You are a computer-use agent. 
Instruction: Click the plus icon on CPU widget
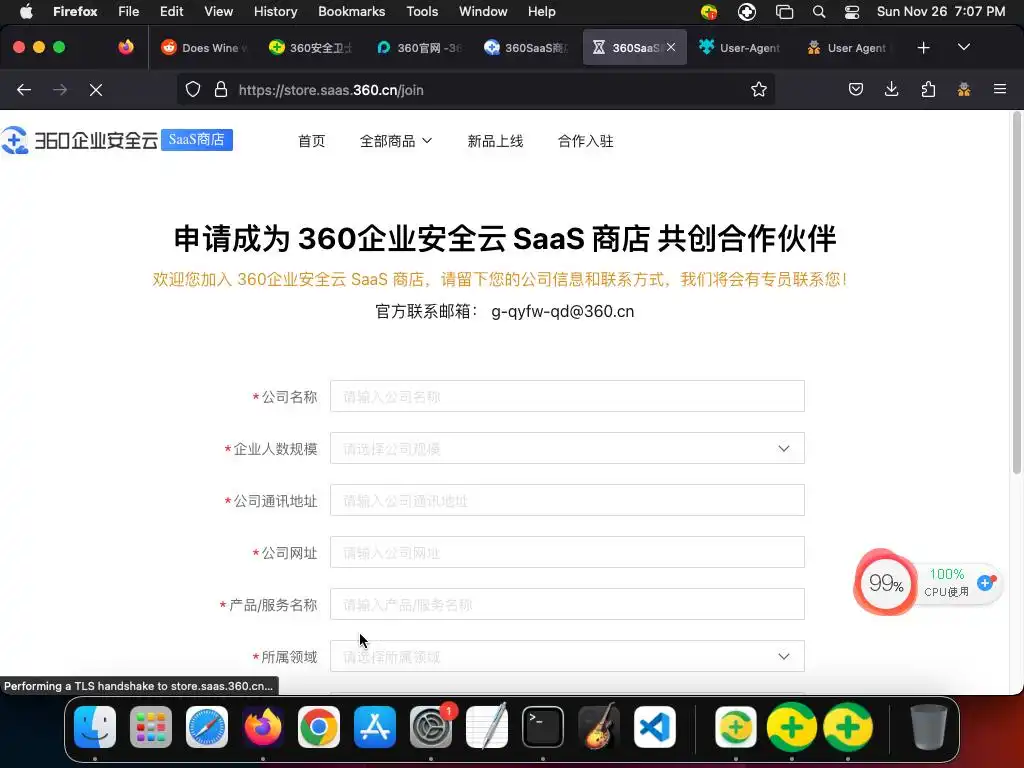click(x=985, y=583)
